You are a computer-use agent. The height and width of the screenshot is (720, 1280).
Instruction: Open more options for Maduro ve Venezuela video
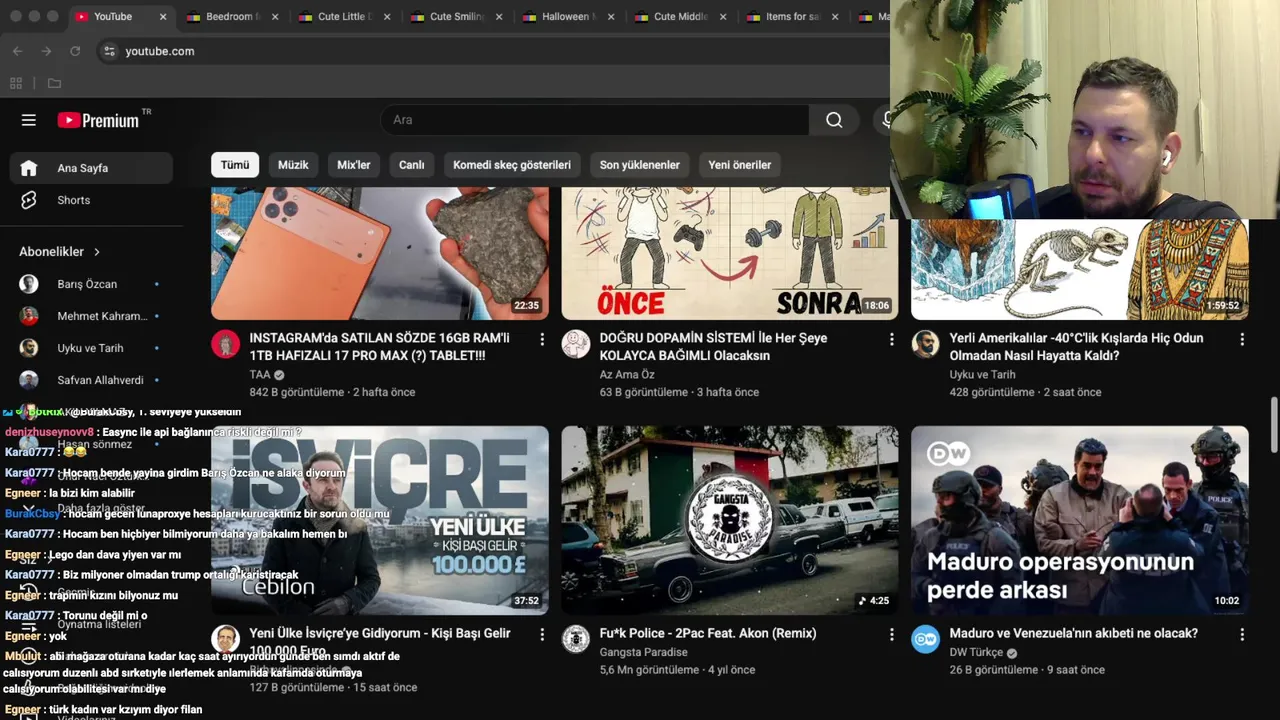[1242, 635]
